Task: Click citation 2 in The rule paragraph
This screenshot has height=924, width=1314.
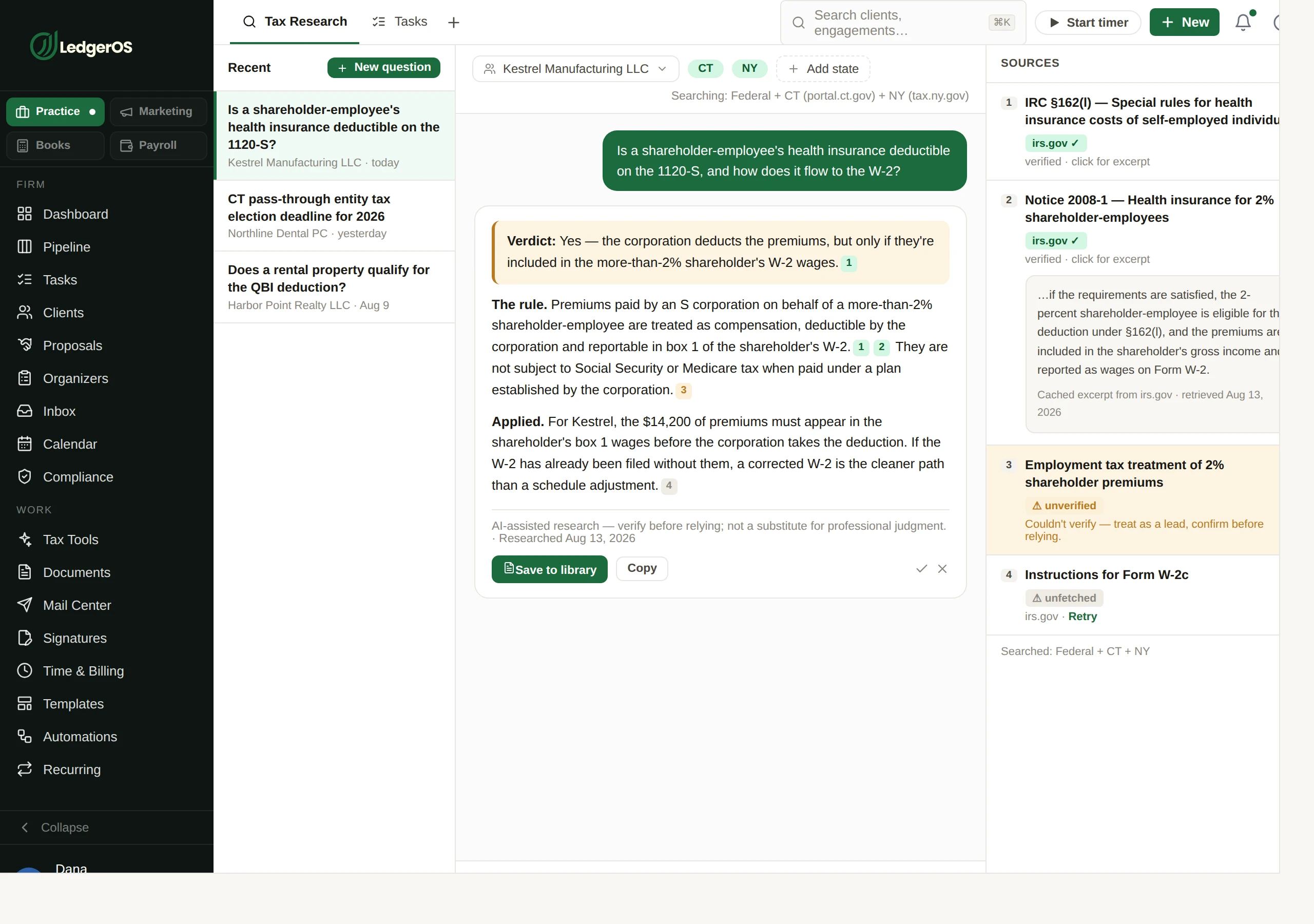Action: pos(881,347)
